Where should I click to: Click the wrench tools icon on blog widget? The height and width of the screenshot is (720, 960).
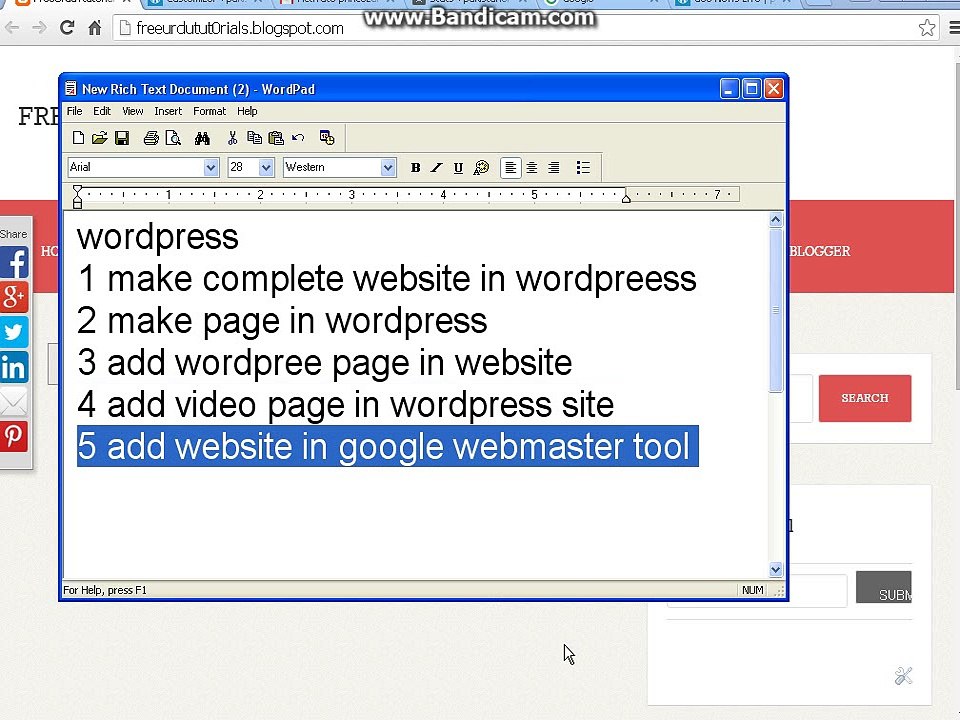click(x=904, y=676)
